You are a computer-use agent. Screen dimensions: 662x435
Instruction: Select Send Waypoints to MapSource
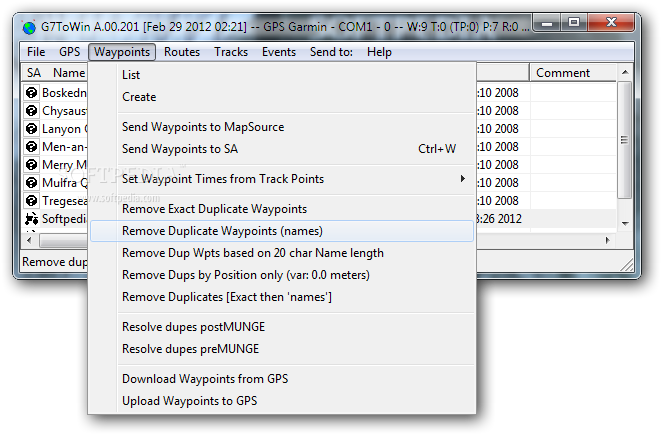(x=282, y=127)
